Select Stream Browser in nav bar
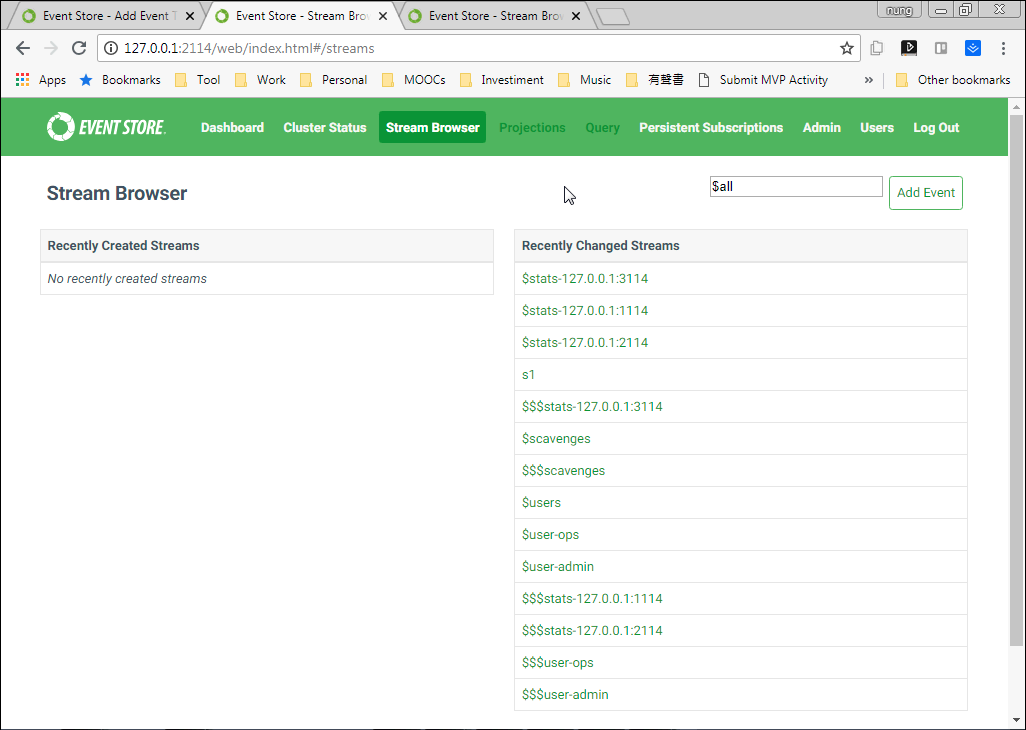This screenshot has height=730, width=1026. pos(433,127)
